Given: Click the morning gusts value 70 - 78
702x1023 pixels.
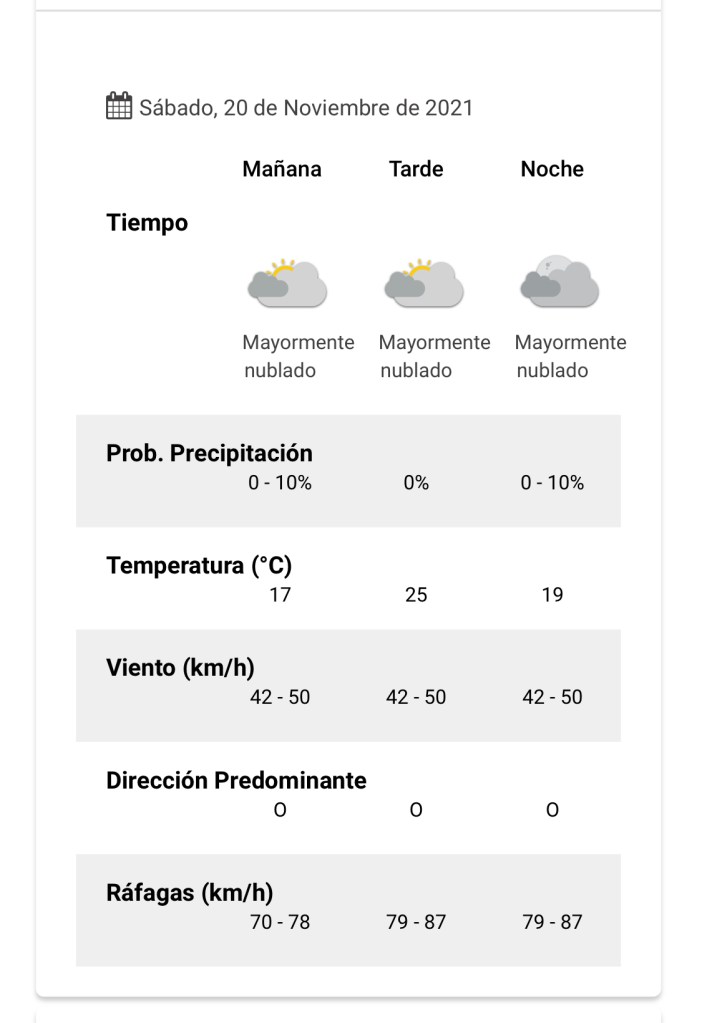Looking at the screenshot, I should tap(280, 922).
